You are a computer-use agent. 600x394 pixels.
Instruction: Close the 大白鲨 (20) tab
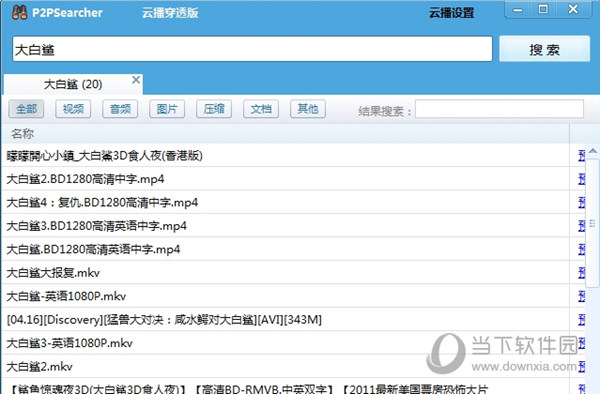[136, 80]
